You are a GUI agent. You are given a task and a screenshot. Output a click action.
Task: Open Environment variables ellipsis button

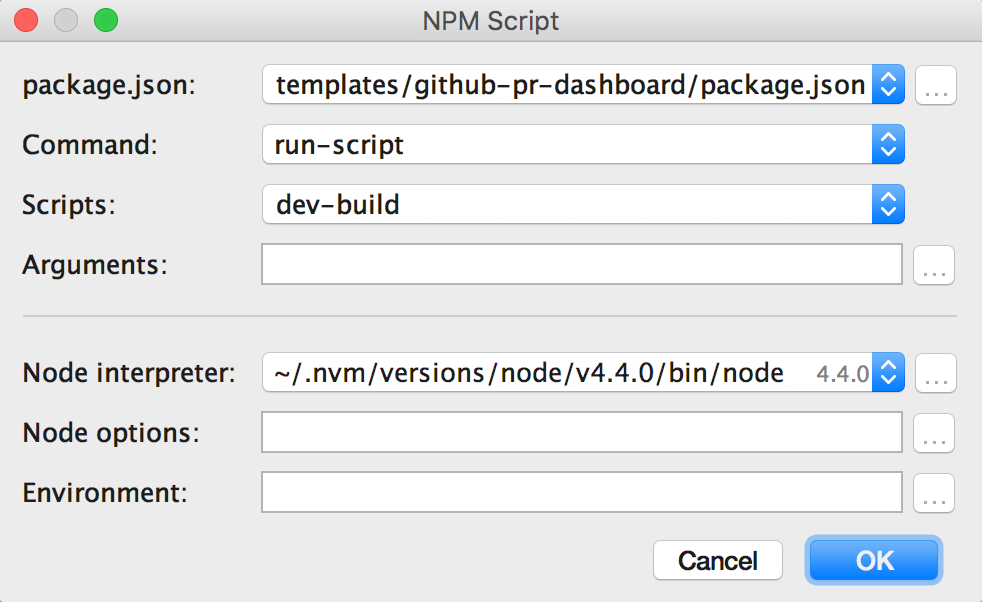pyautogui.click(x=934, y=493)
